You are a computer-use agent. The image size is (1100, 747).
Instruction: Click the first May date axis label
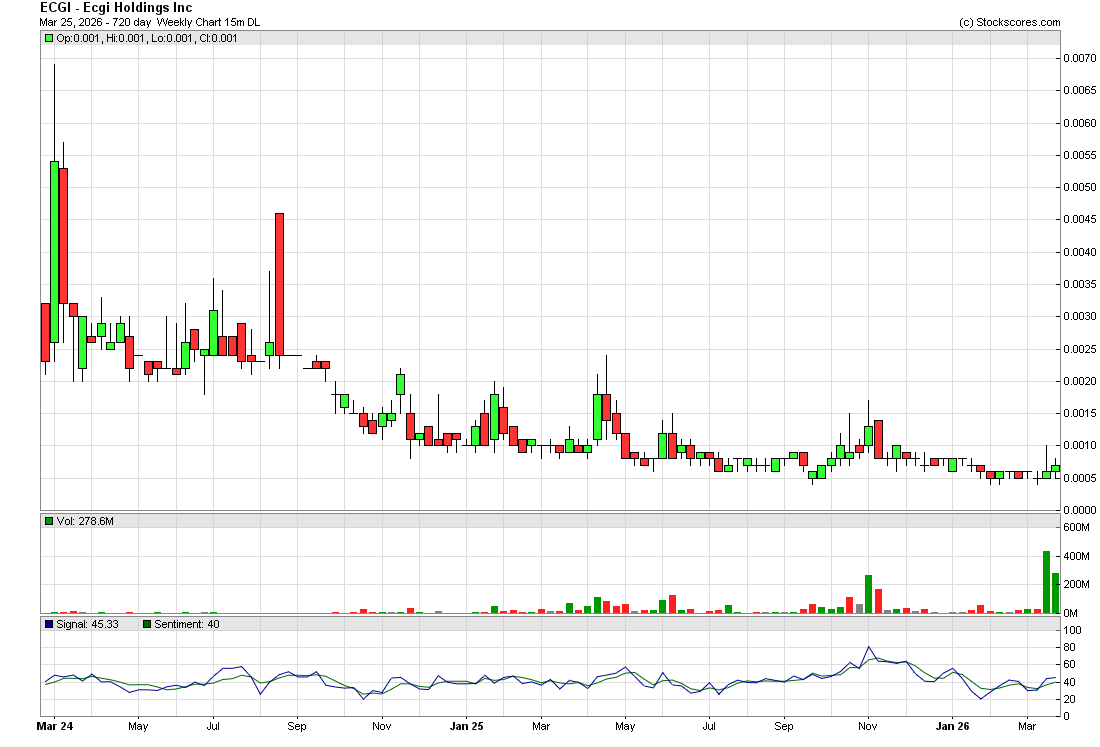point(138,727)
